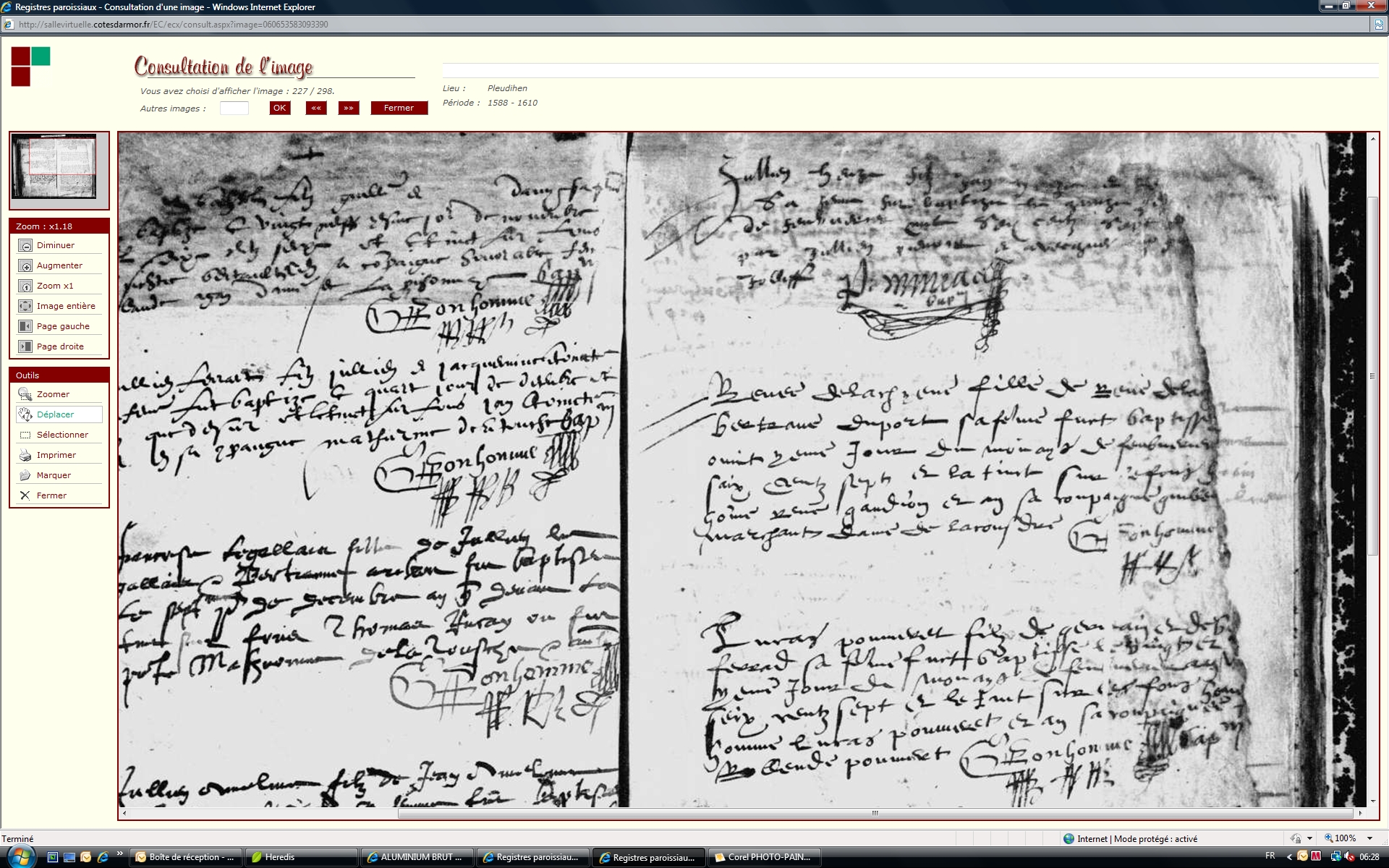Screen dimensions: 1389x868
Task: Click the Augmenter zoom-in icon
Action: 25,266
